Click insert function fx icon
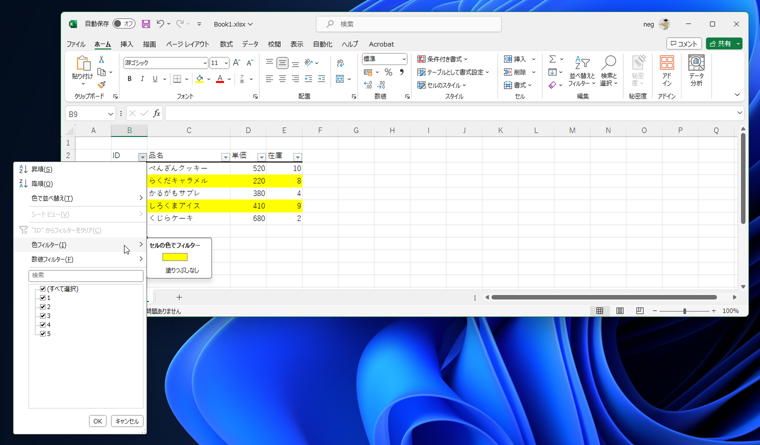The image size is (760, 445). (x=157, y=113)
